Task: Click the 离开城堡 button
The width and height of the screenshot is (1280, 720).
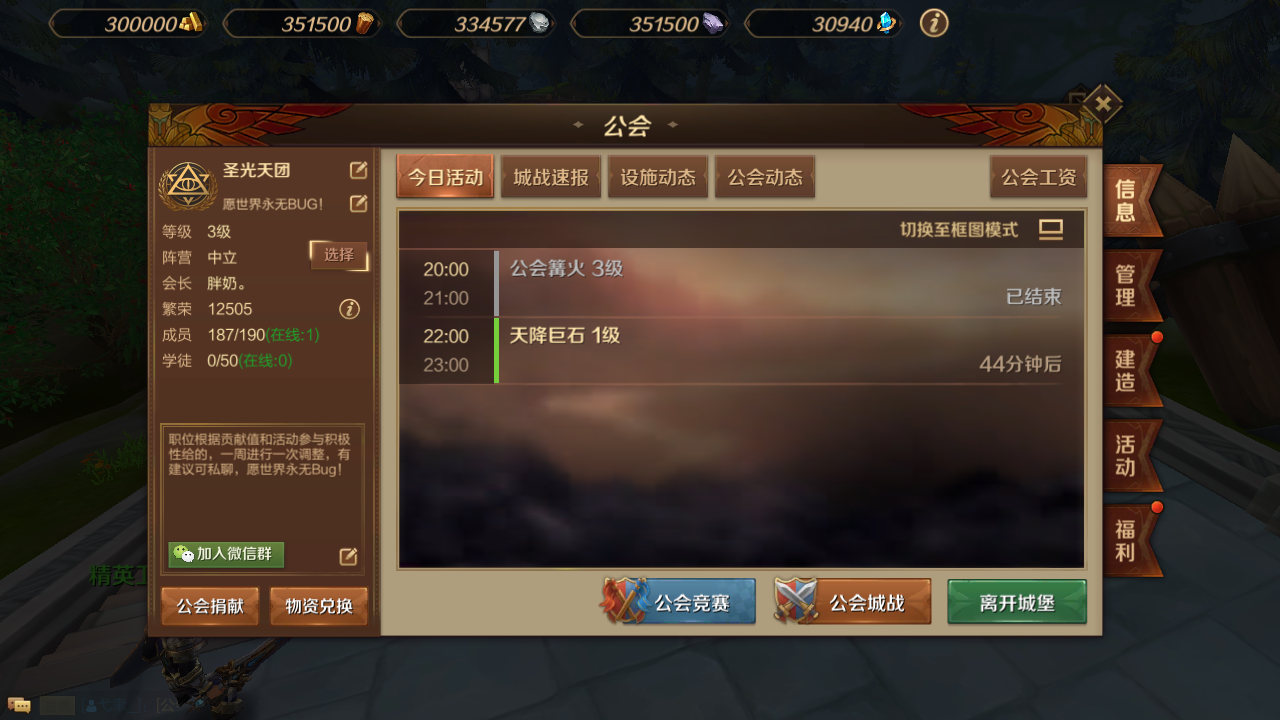Action: coord(1017,602)
